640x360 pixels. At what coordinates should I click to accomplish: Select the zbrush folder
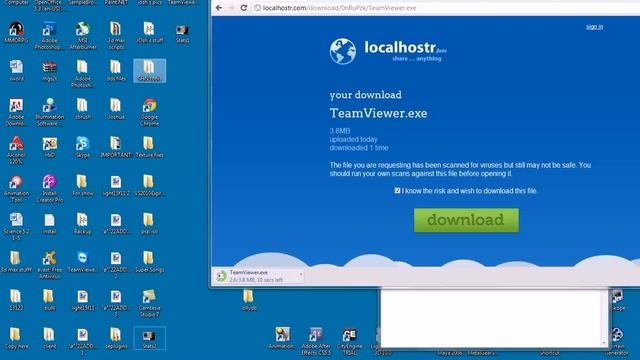point(83,109)
